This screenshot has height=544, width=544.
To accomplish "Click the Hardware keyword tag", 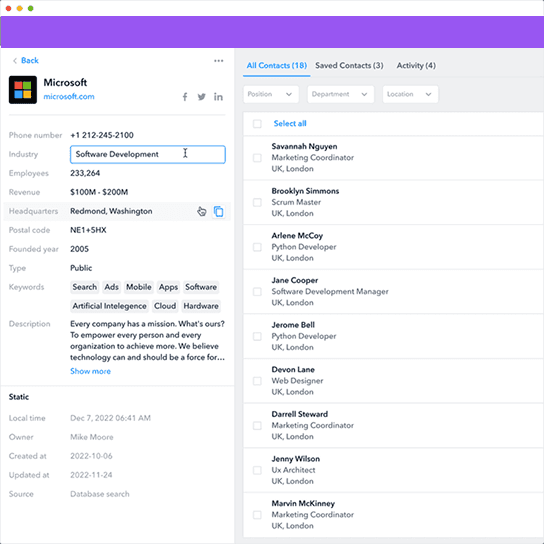I will coord(201,306).
